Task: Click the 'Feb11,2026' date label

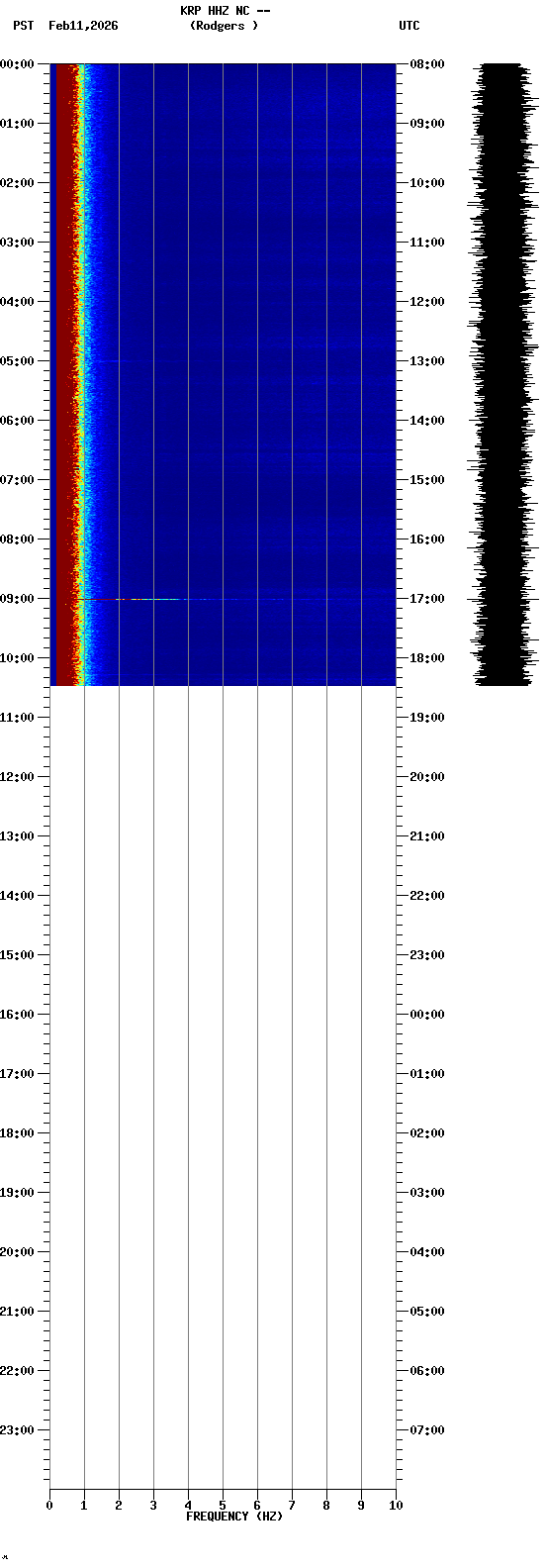Action: [x=83, y=26]
